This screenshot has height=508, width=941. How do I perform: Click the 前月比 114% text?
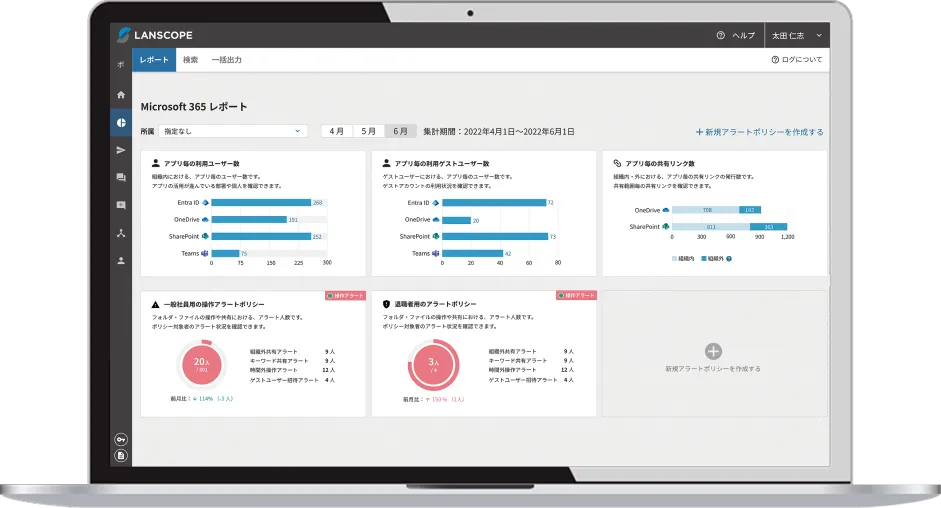coord(202,399)
